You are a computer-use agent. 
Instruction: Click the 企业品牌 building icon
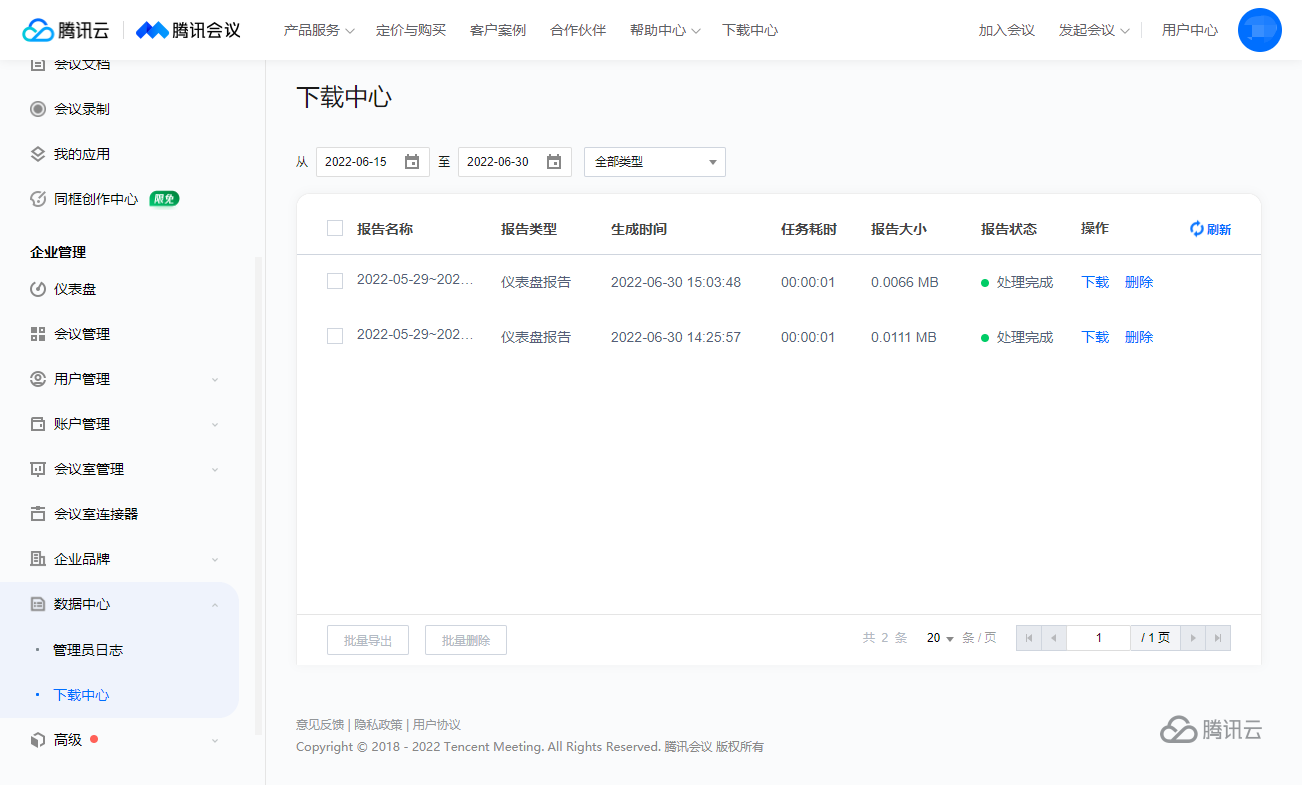click(38, 559)
